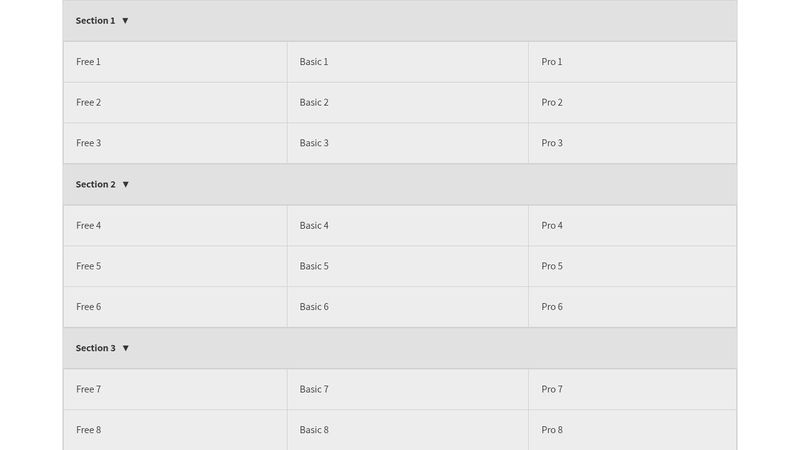Click the Section 3 header label
Image resolution: width=800 pixels, height=450 pixels.
95,348
